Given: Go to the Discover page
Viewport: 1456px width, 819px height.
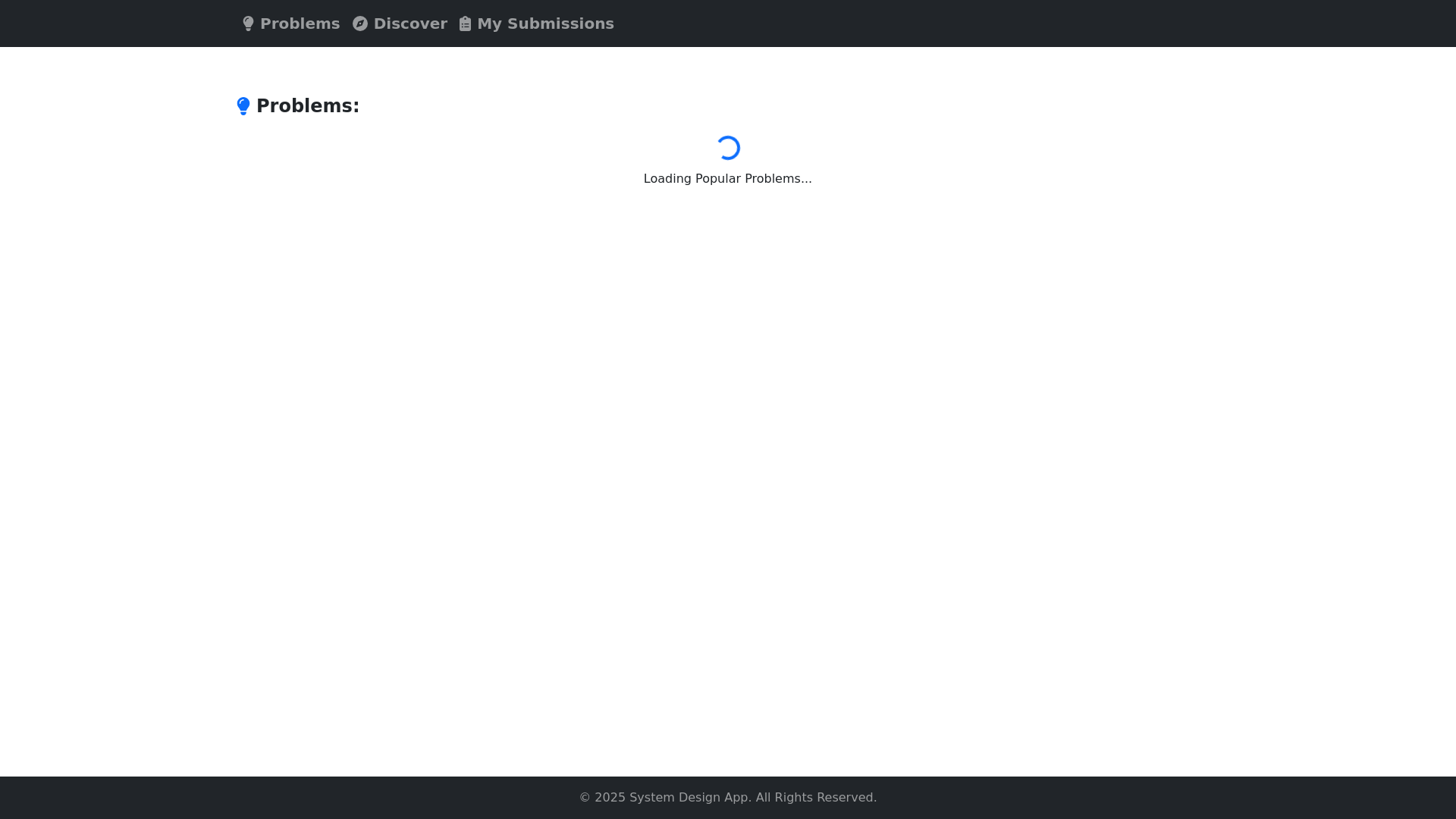Looking at the screenshot, I should click(x=400, y=24).
